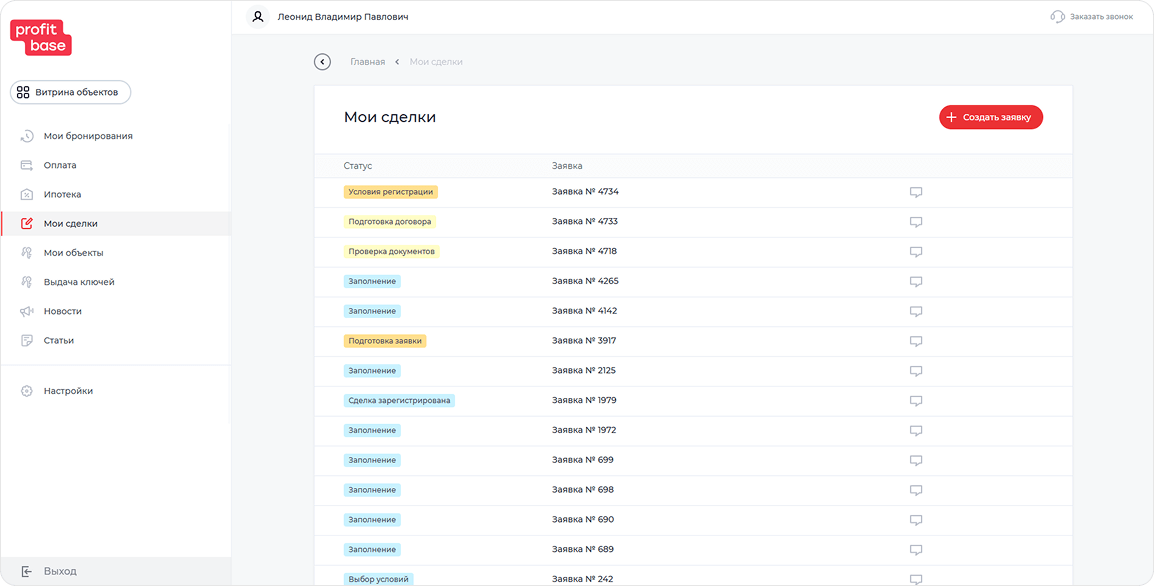Click the Мои сделки page heading

pos(390,117)
